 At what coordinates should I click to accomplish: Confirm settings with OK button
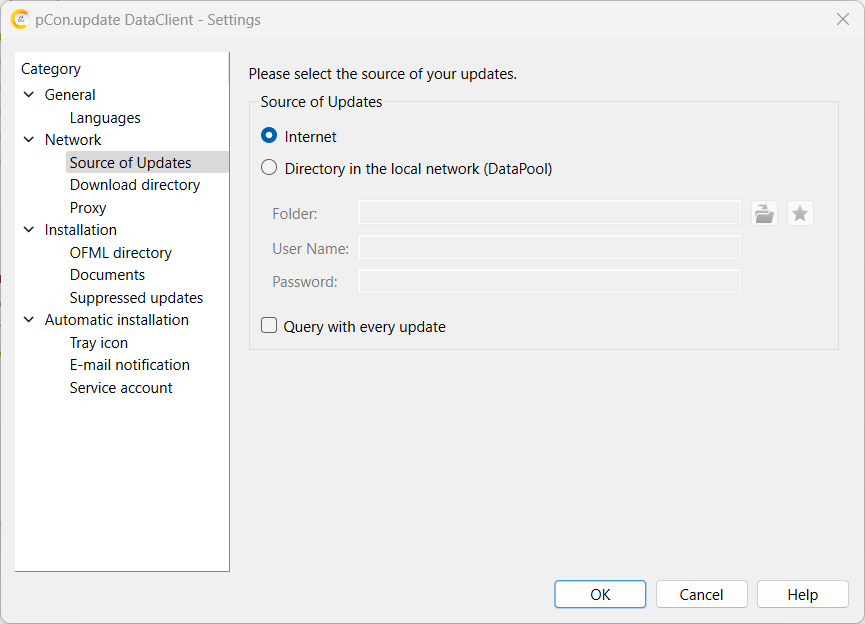pos(600,594)
